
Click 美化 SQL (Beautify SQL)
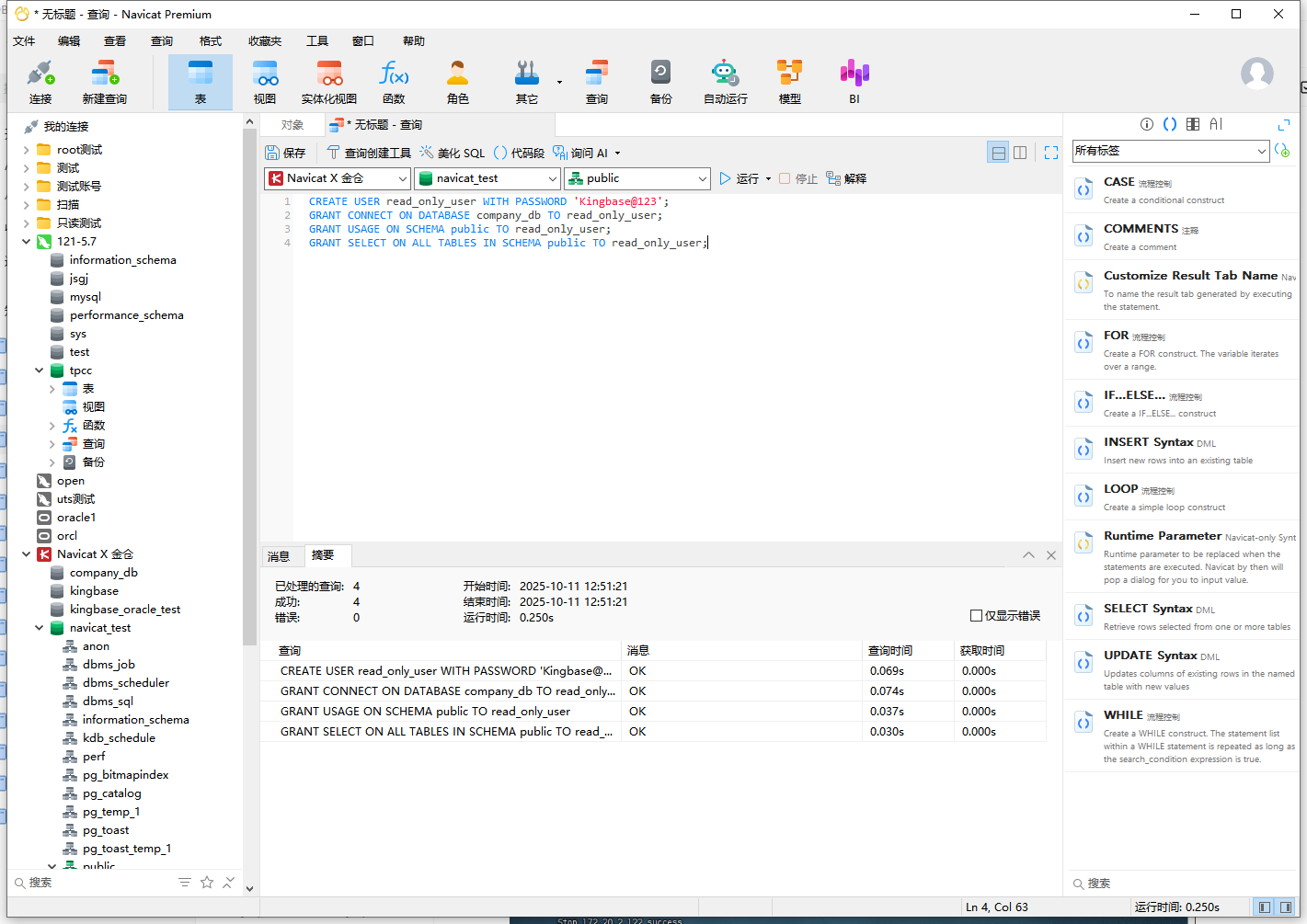coord(452,153)
